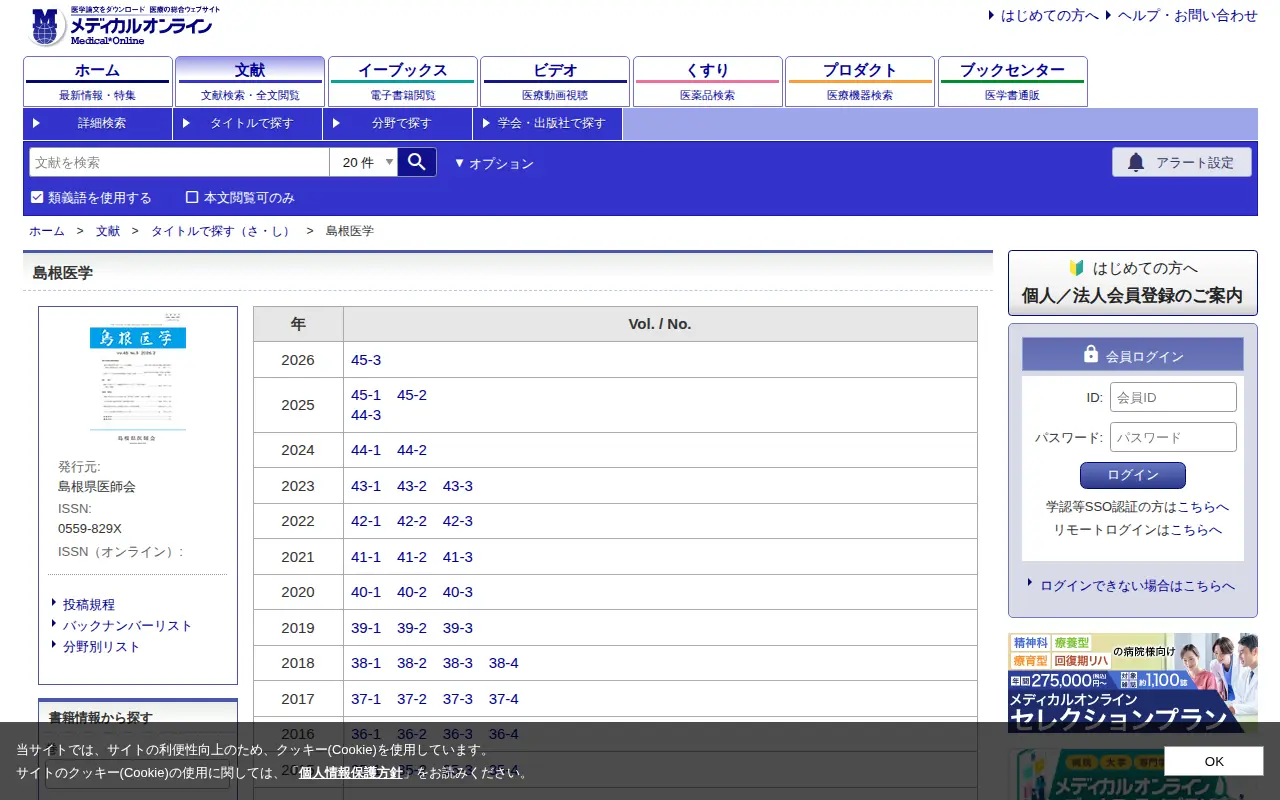Open the イーブックス tab
This screenshot has height=800, width=1280.
[x=403, y=81]
